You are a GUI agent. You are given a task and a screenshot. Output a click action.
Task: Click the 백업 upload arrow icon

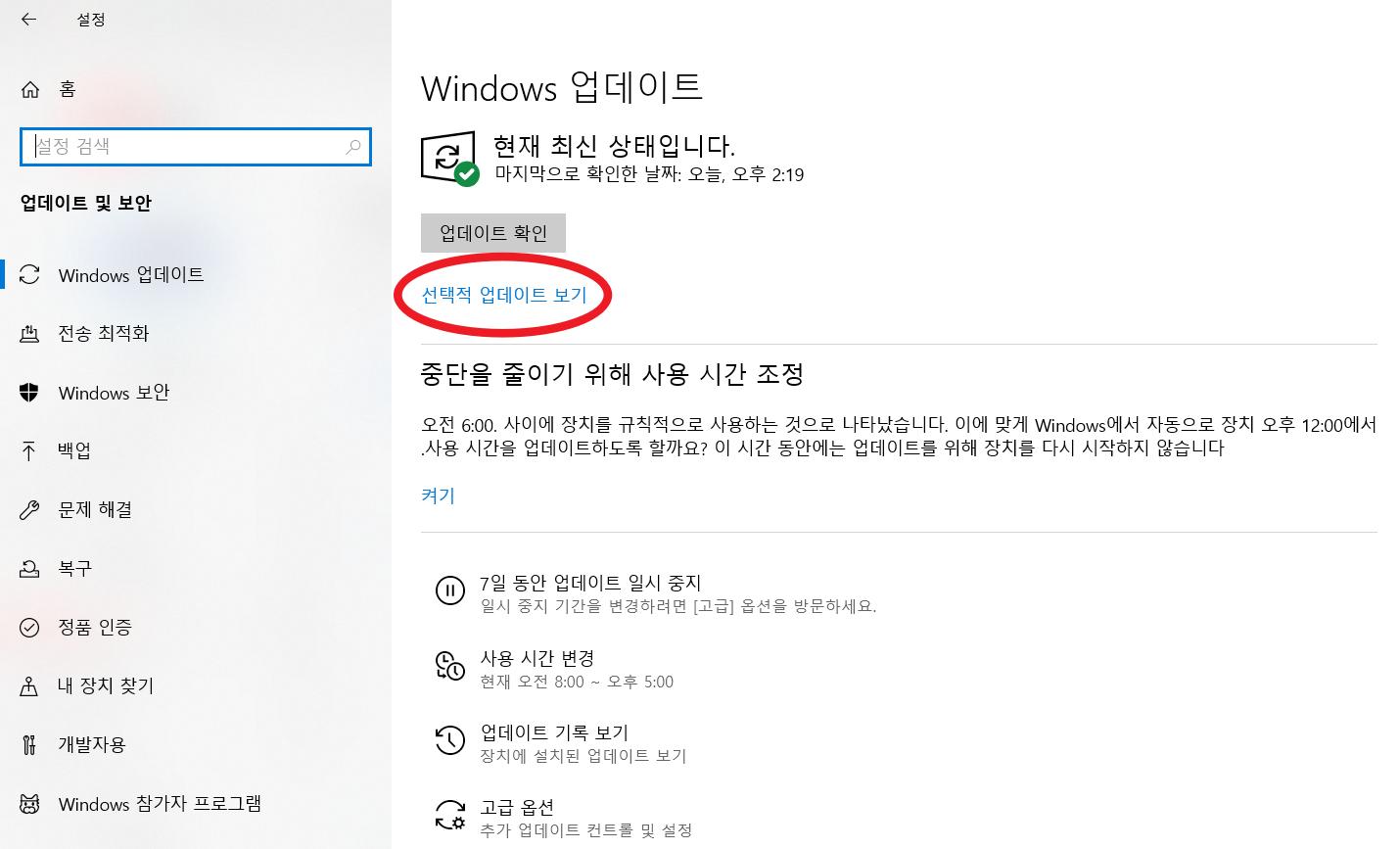point(28,450)
